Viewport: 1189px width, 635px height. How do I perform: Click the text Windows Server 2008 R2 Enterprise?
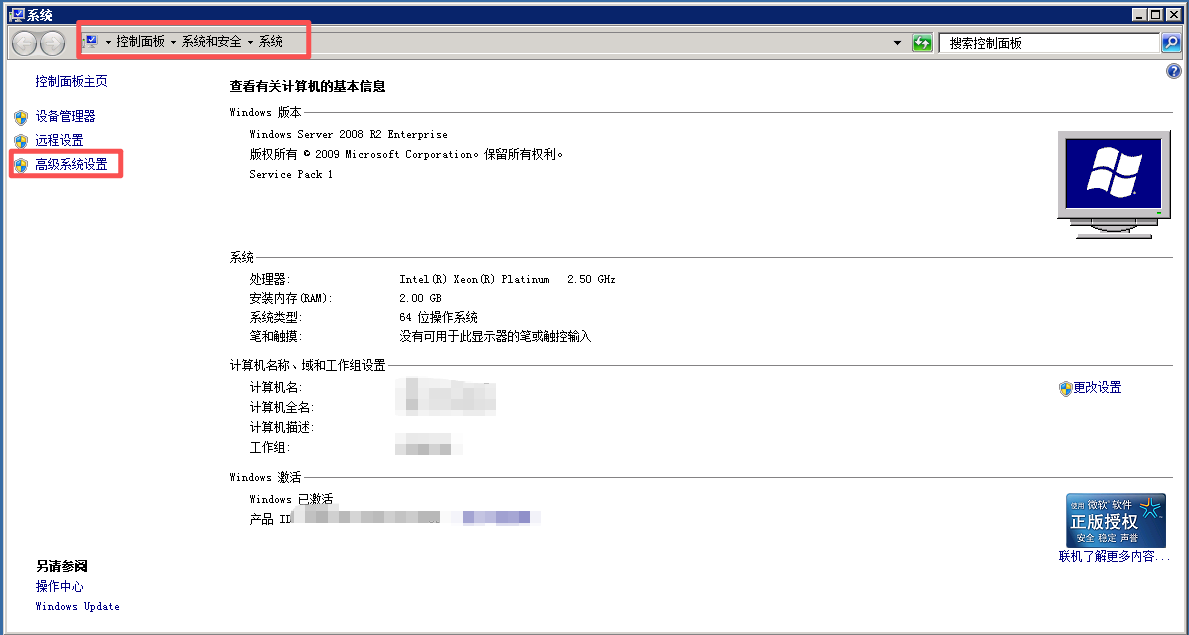[x=348, y=134]
